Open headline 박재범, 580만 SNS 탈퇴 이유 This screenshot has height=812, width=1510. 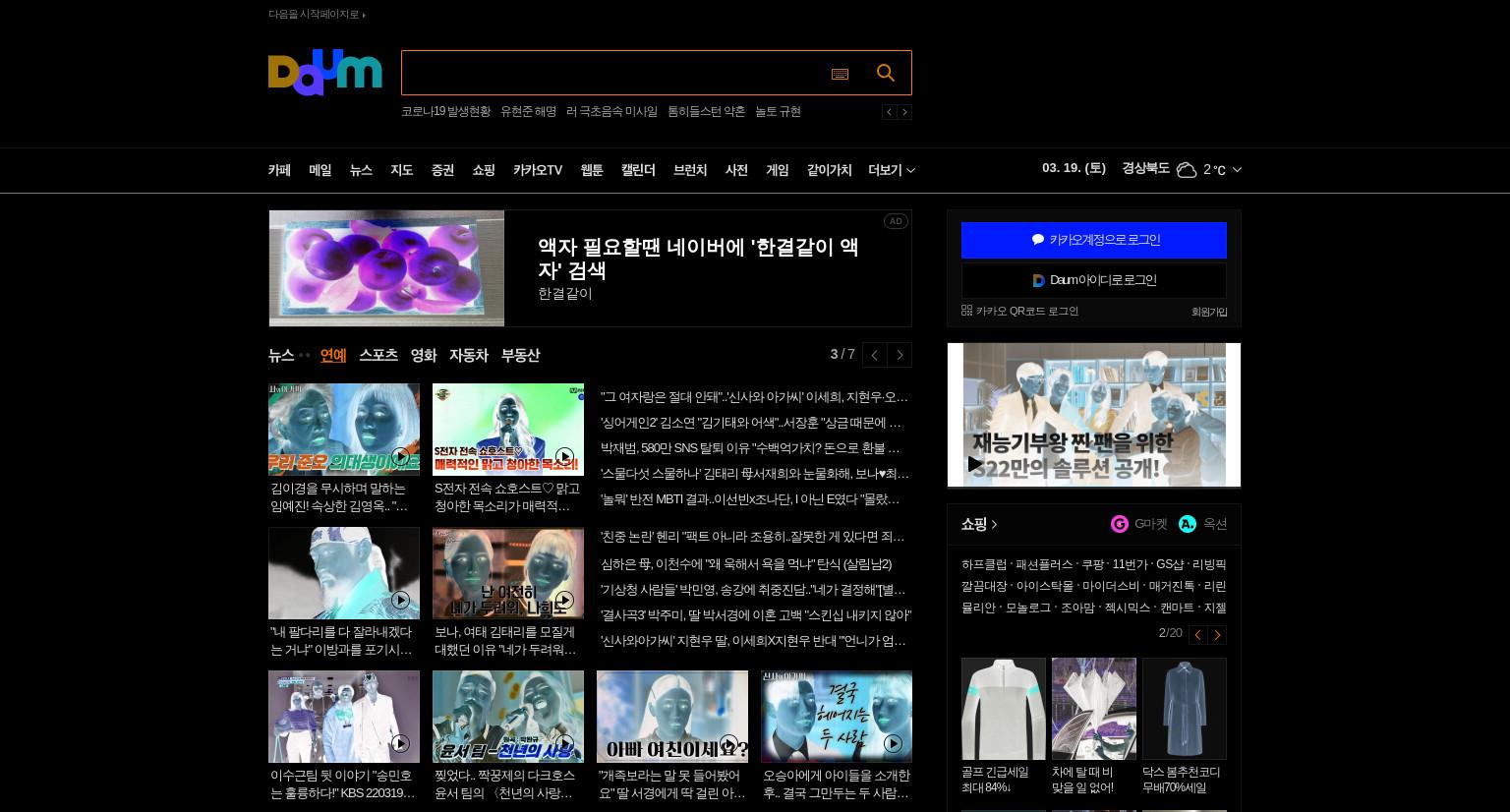click(750, 448)
